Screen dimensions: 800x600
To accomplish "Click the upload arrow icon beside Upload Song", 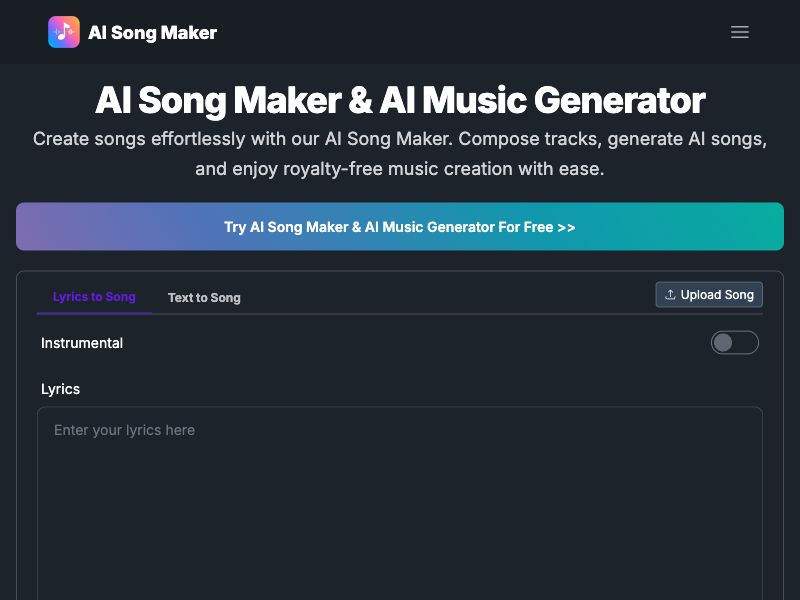I will 671,295.
